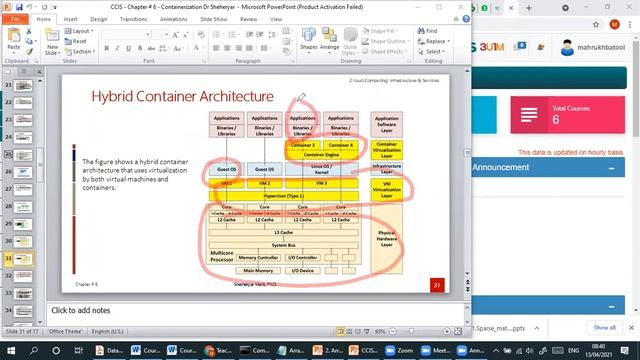Open the Shape Fill color menu
Viewport: 640px width, 360px height.
380,31
